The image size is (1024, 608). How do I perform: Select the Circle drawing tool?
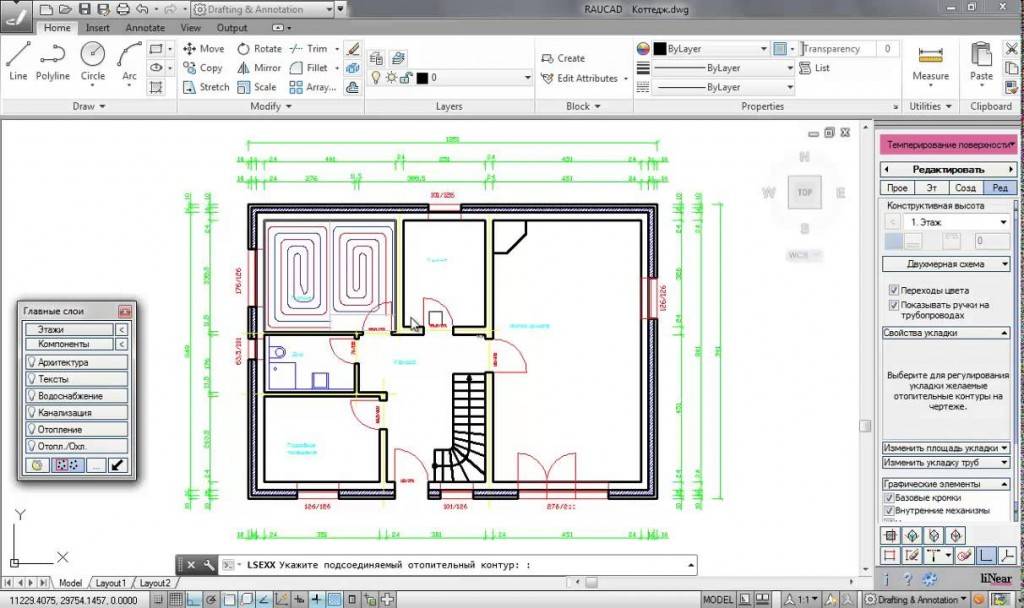(93, 60)
